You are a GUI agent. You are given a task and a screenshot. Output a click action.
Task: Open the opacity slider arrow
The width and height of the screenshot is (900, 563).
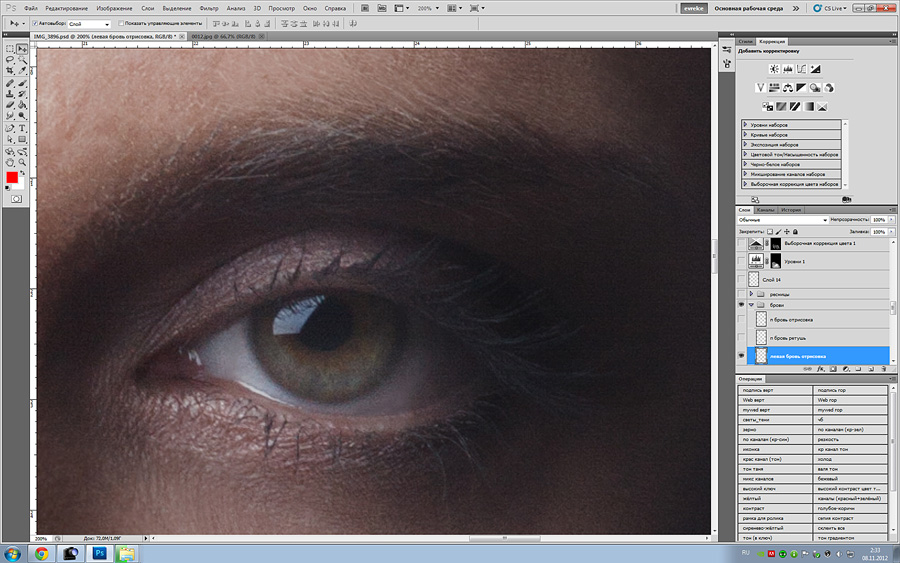tap(891, 220)
